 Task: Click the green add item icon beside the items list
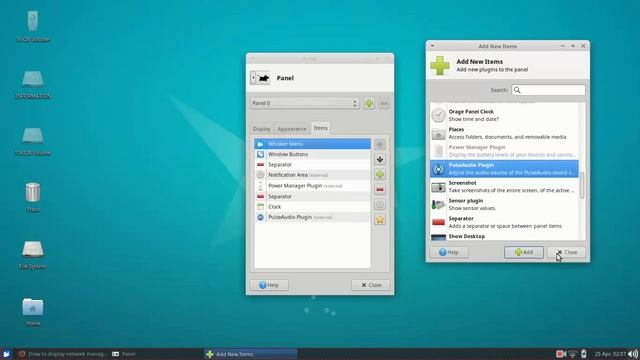(380, 175)
